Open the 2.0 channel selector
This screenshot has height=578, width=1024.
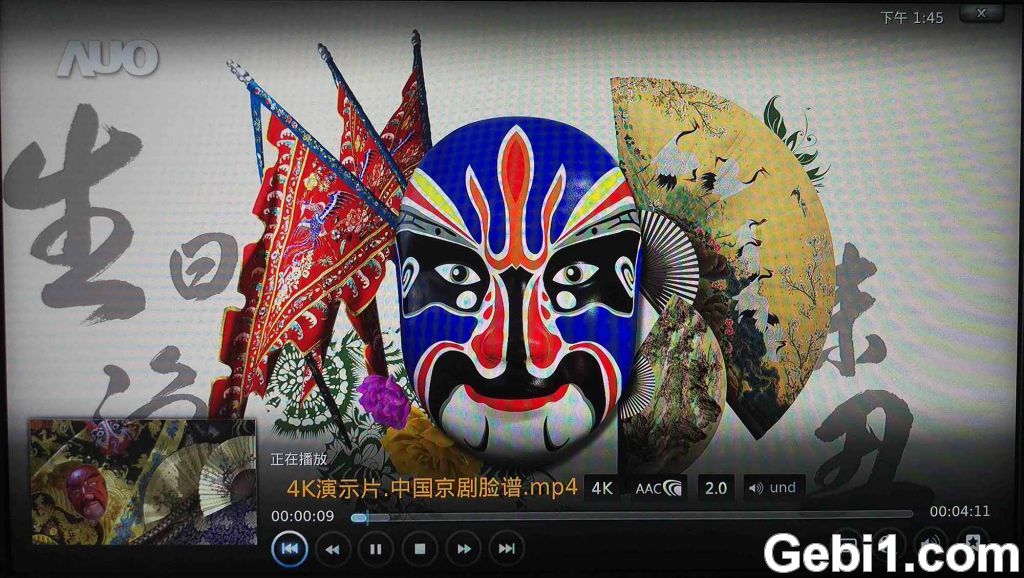[716, 488]
